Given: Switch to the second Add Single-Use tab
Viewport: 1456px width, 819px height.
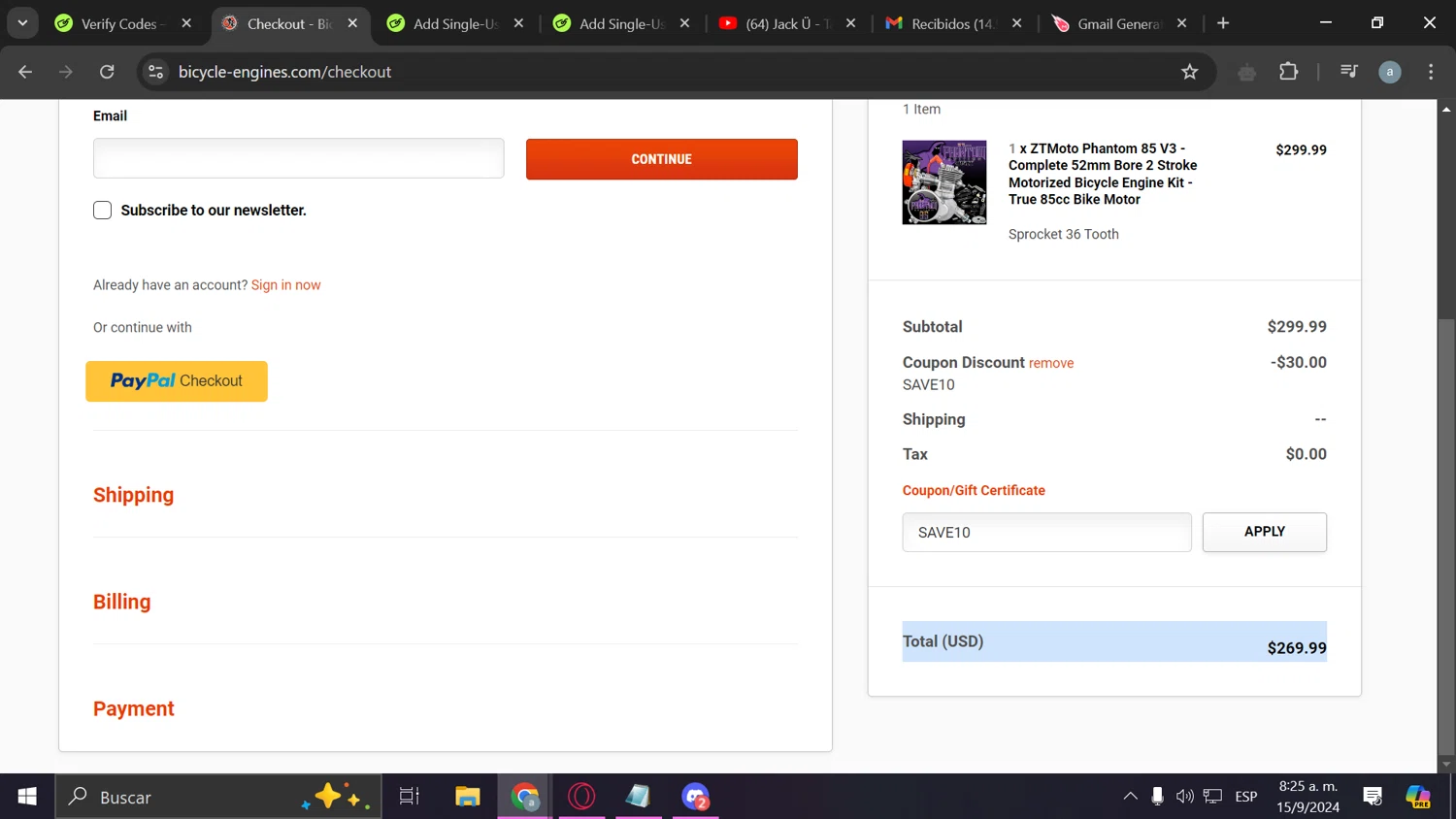Looking at the screenshot, I should (622, 23).
